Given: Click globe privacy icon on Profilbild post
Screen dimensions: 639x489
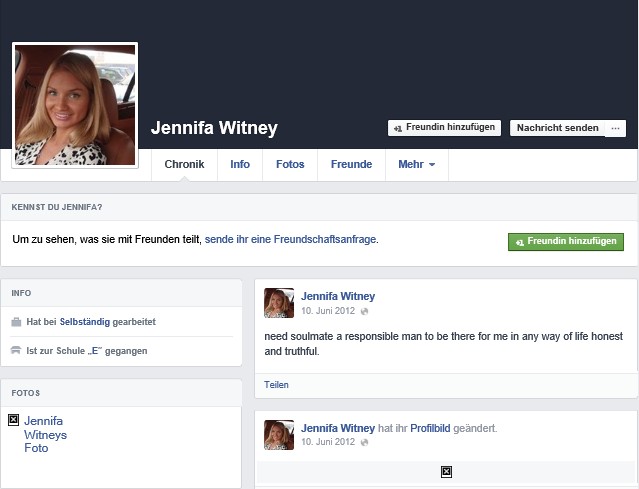Looking at the screenshot, I should click(364, 443).
